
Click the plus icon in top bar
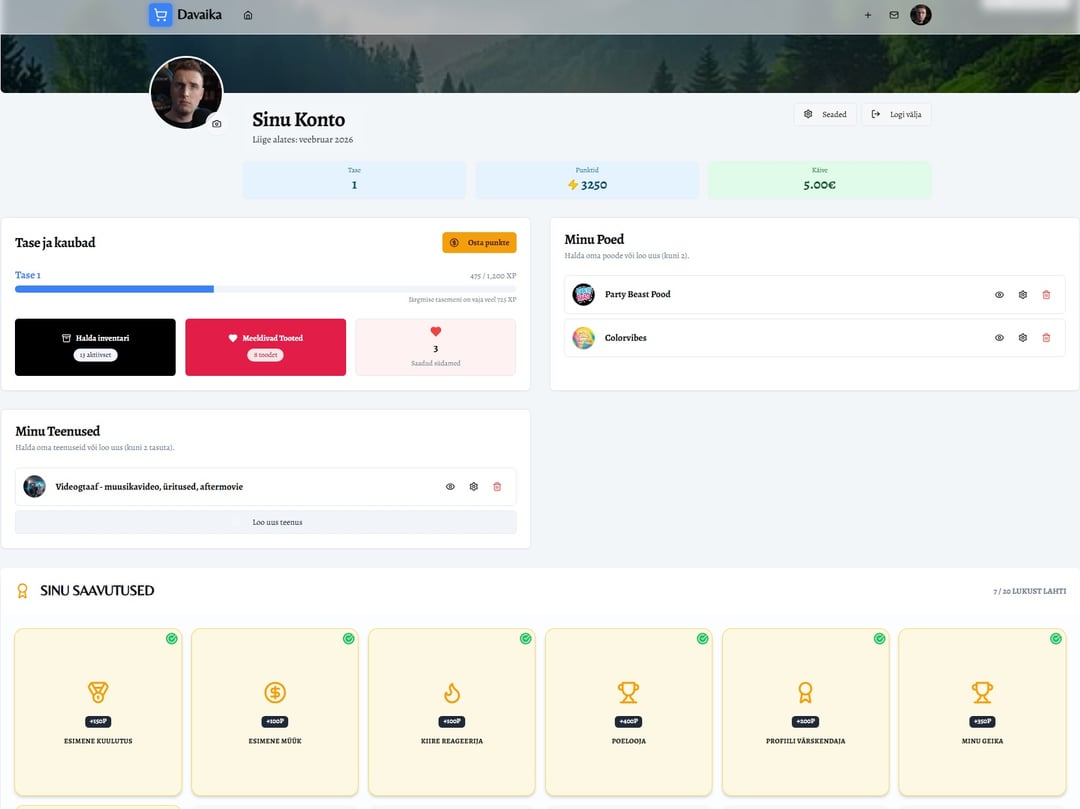[x=867, y=15]
